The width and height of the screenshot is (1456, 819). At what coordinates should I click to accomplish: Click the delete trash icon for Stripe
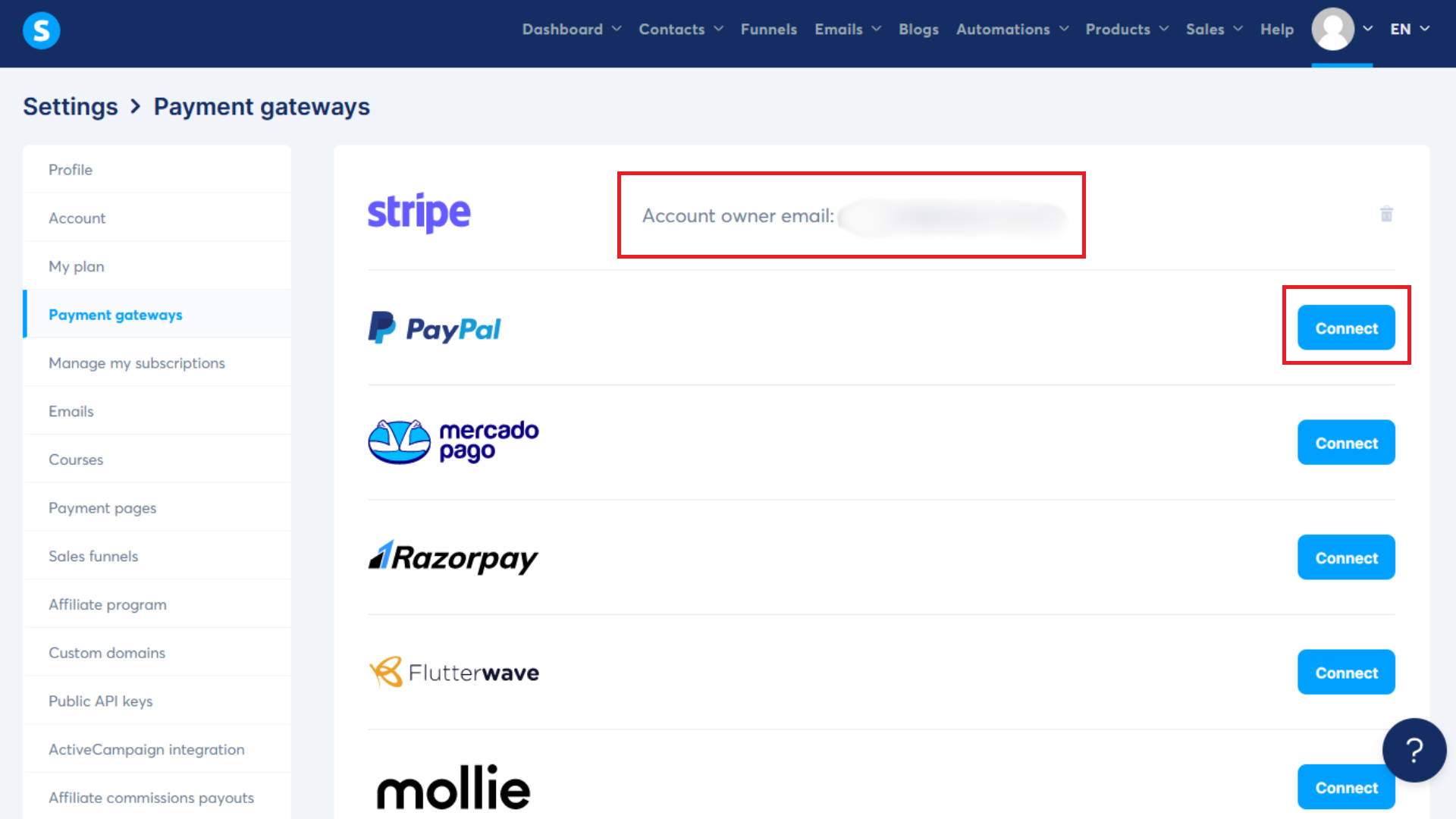click(1387, 214)
